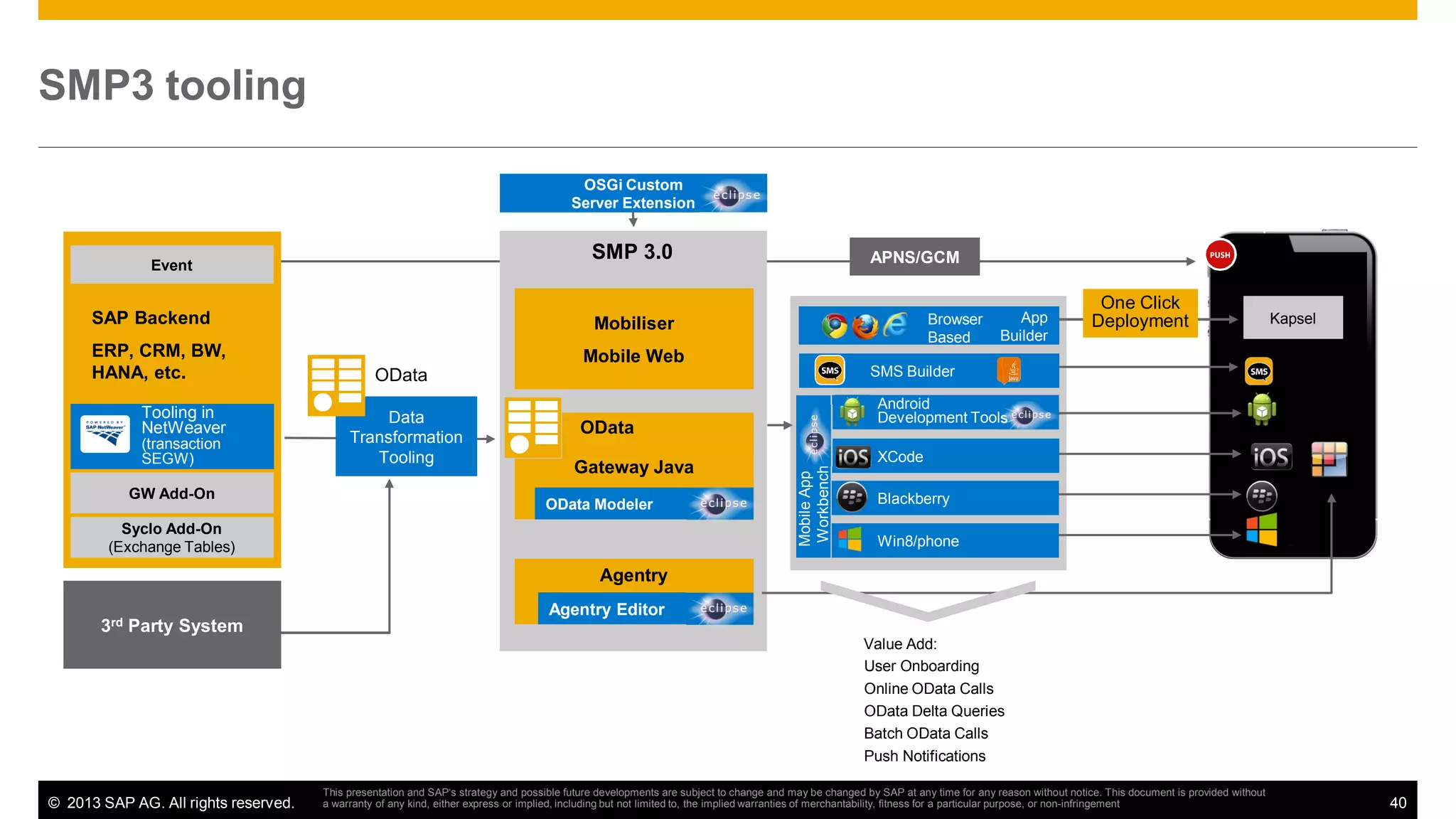
Task: Click the Kapsel box on the phone
Action: [1292, 318]
